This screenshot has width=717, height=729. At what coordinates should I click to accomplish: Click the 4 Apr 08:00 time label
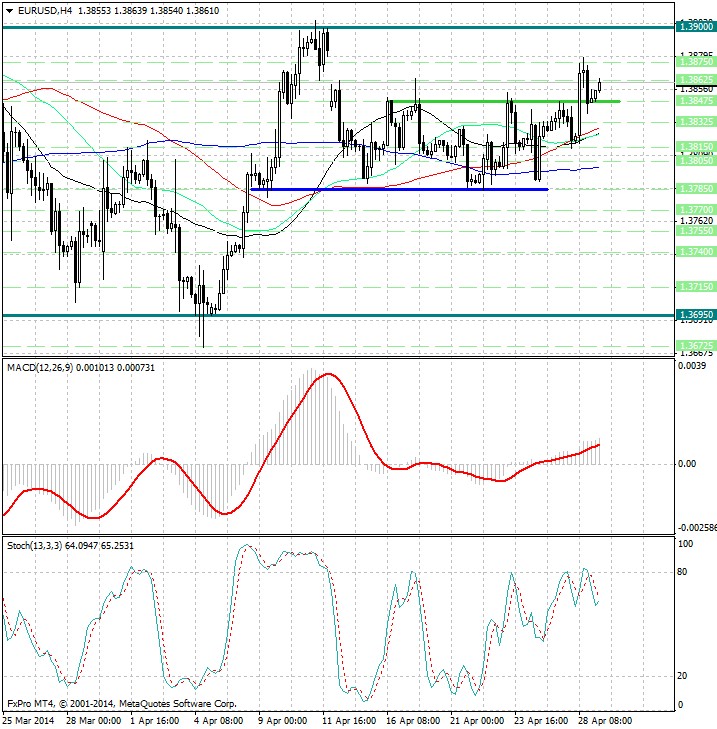click(219, 721)
